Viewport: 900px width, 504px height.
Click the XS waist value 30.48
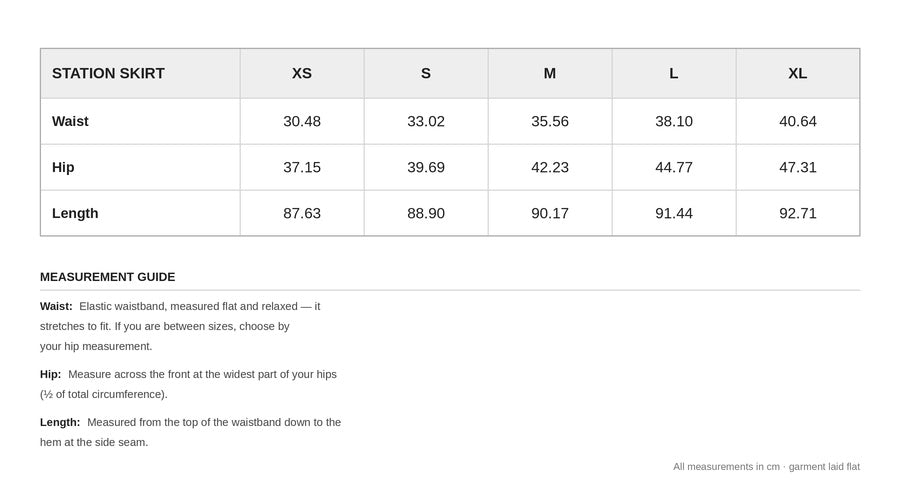click(302, 121)
